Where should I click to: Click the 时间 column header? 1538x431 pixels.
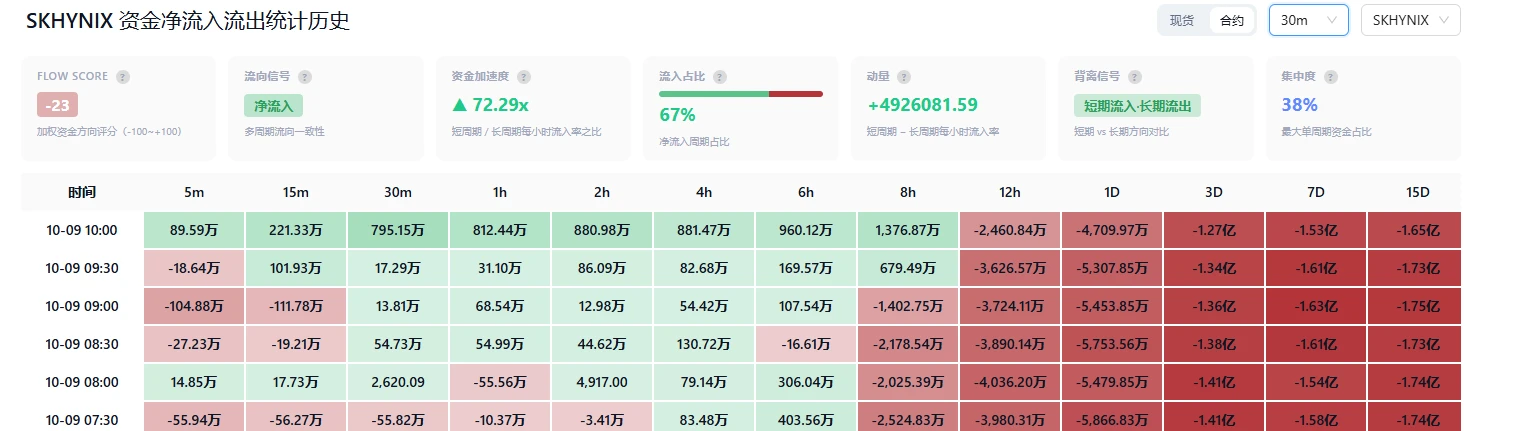[82, 192]
